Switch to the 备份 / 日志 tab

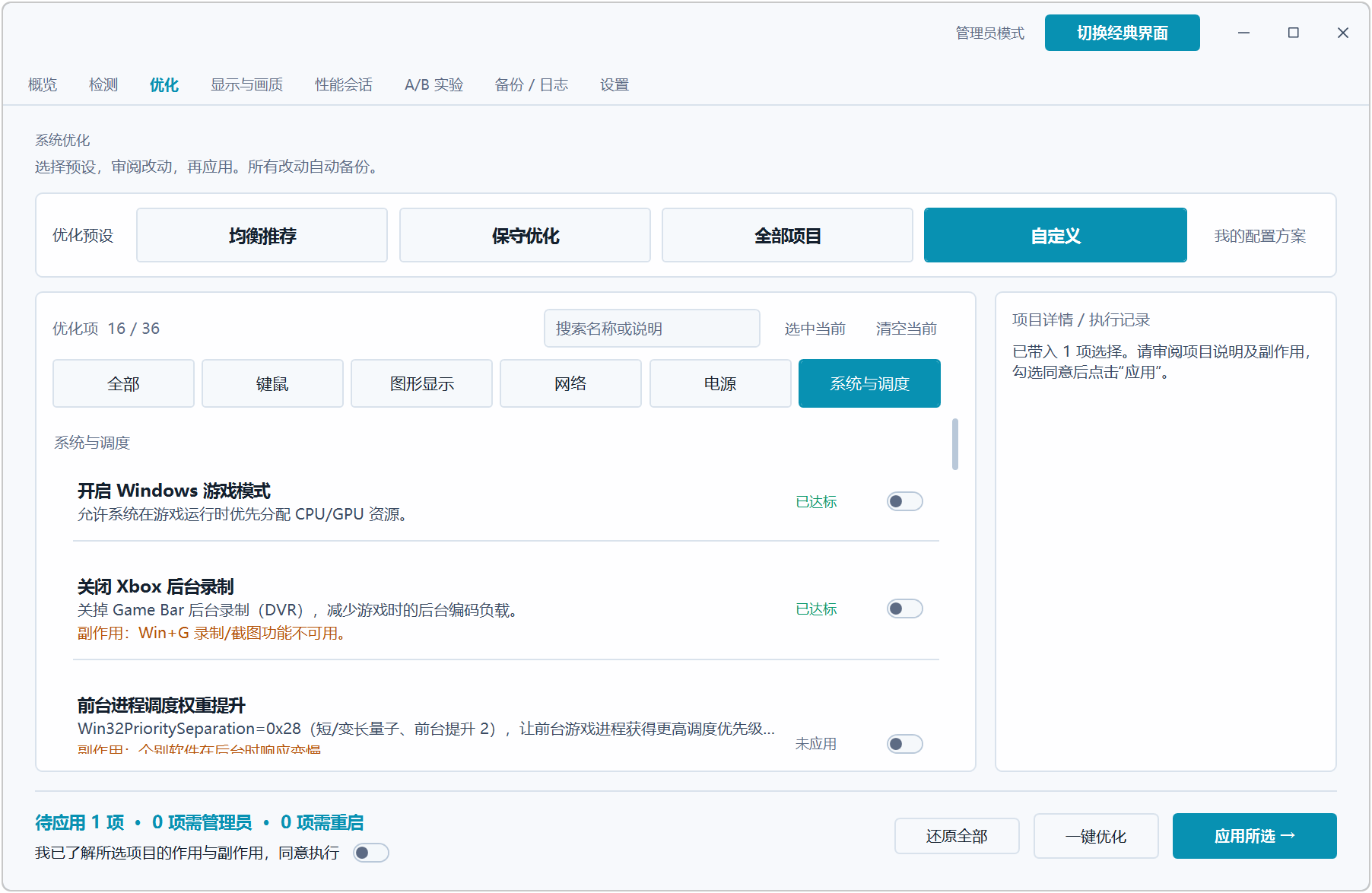coord(531,84)
